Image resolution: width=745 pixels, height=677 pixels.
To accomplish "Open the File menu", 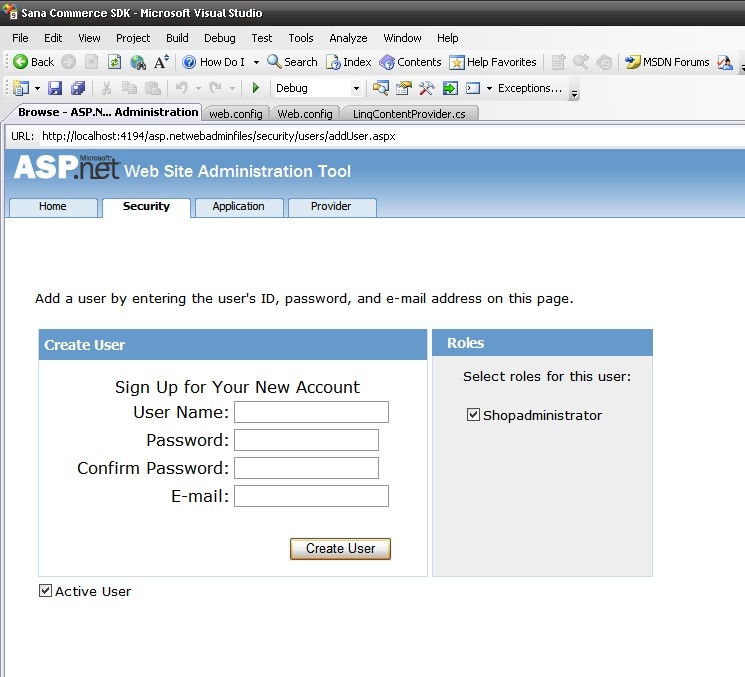I will pos(20,38).
